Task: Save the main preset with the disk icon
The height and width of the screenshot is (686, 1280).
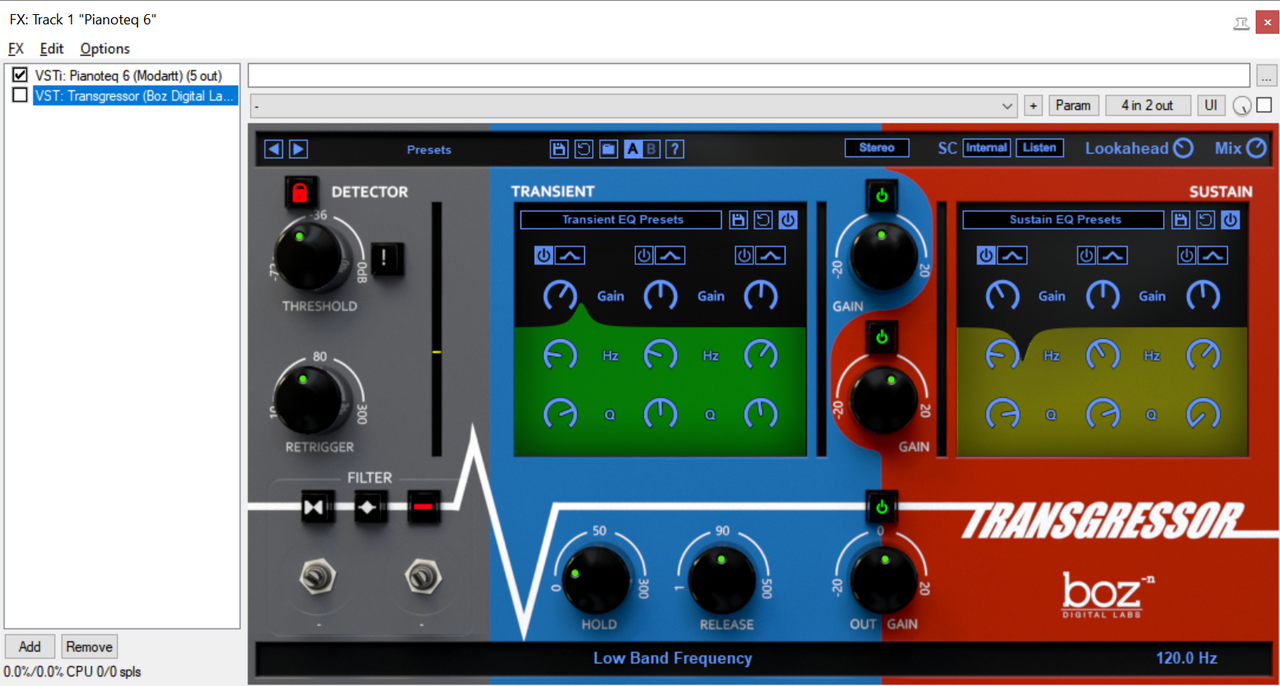Action: pyautogui.click(x=559, y=149)
